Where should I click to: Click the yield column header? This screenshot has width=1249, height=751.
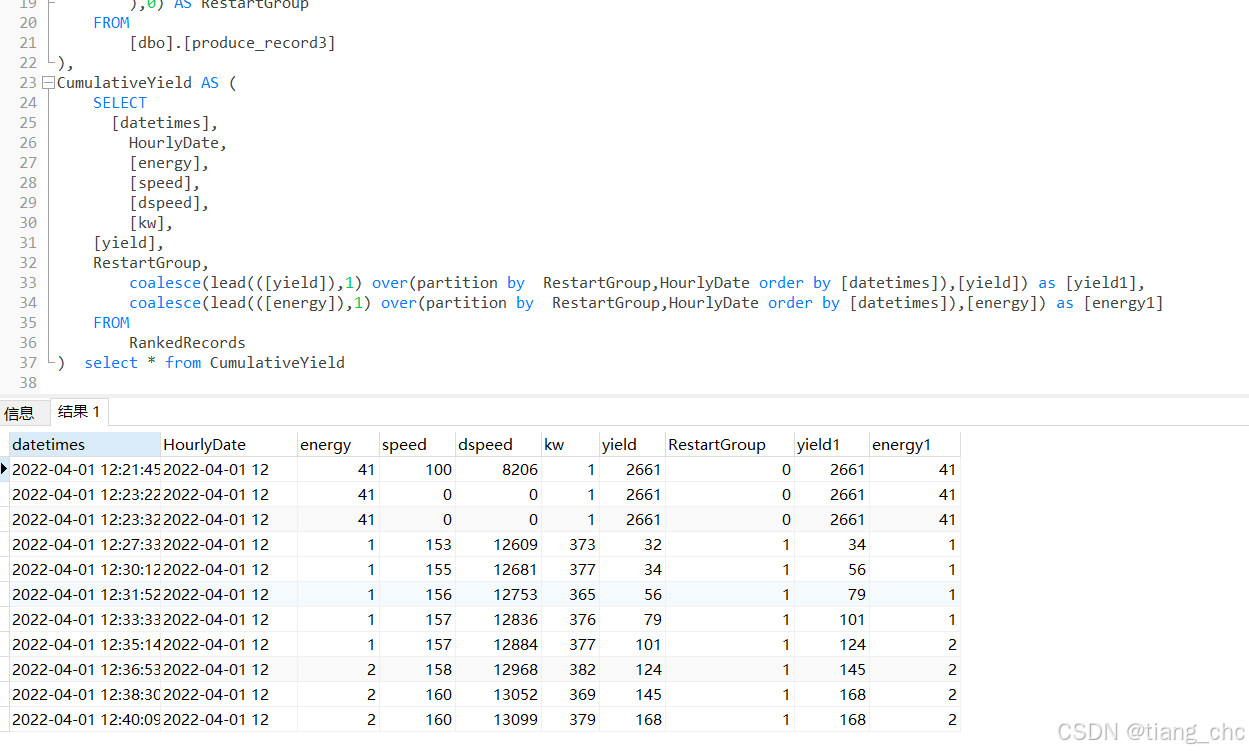pos(632,445)
